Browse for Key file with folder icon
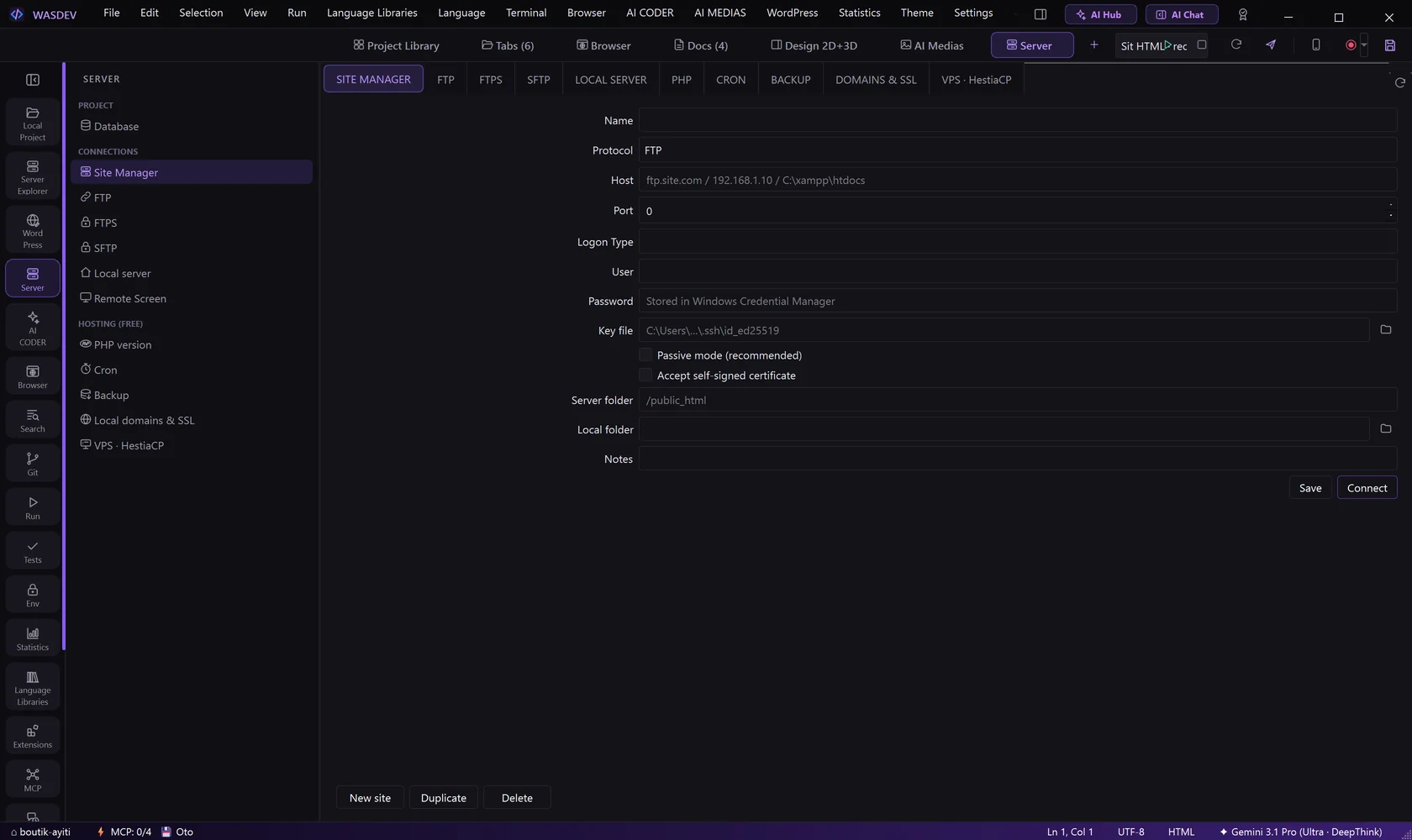The height and width of the screenshot is (840, 1412). coord(1386,330)
